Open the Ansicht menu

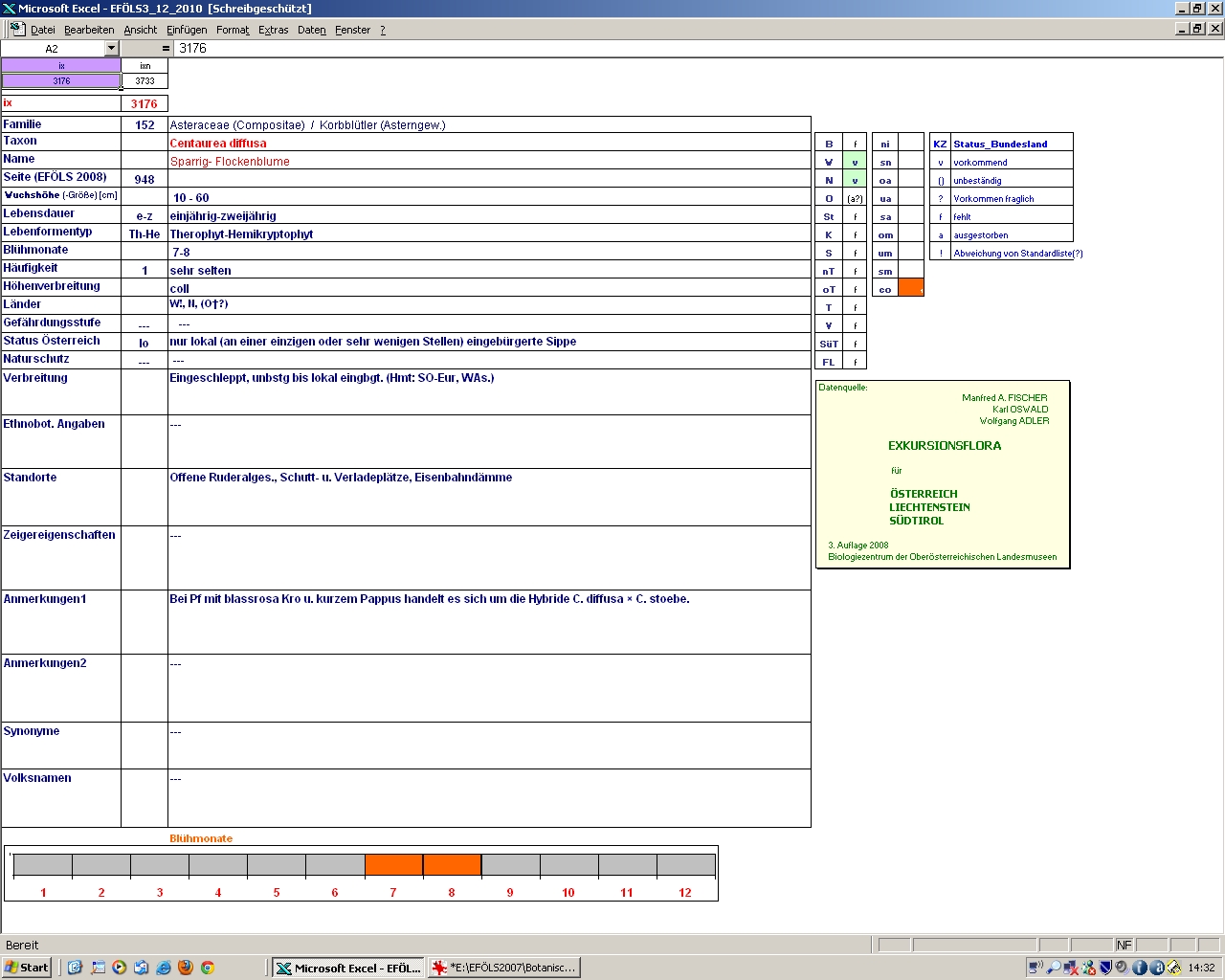click(x=141, y=30)
